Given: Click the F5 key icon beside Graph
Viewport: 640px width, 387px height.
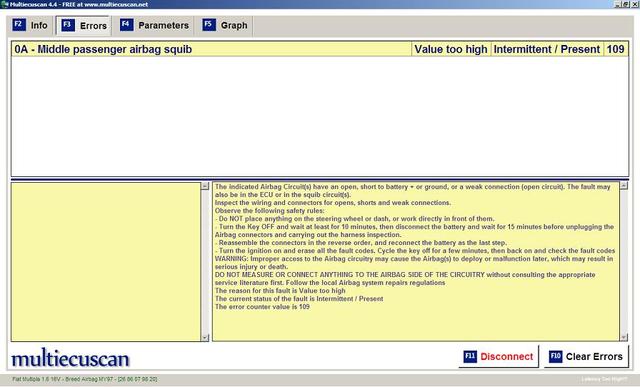Looking at the screenshot, I should (x=209, y=24).
